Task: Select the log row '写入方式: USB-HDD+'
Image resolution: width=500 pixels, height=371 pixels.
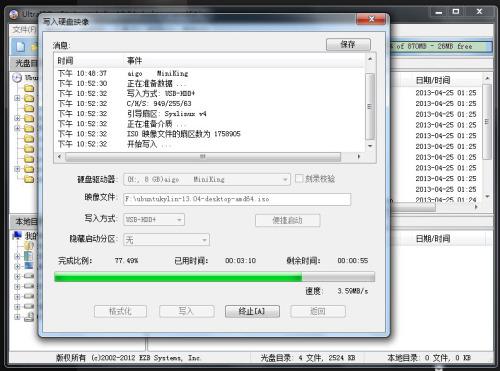Action: pos(209,93)
